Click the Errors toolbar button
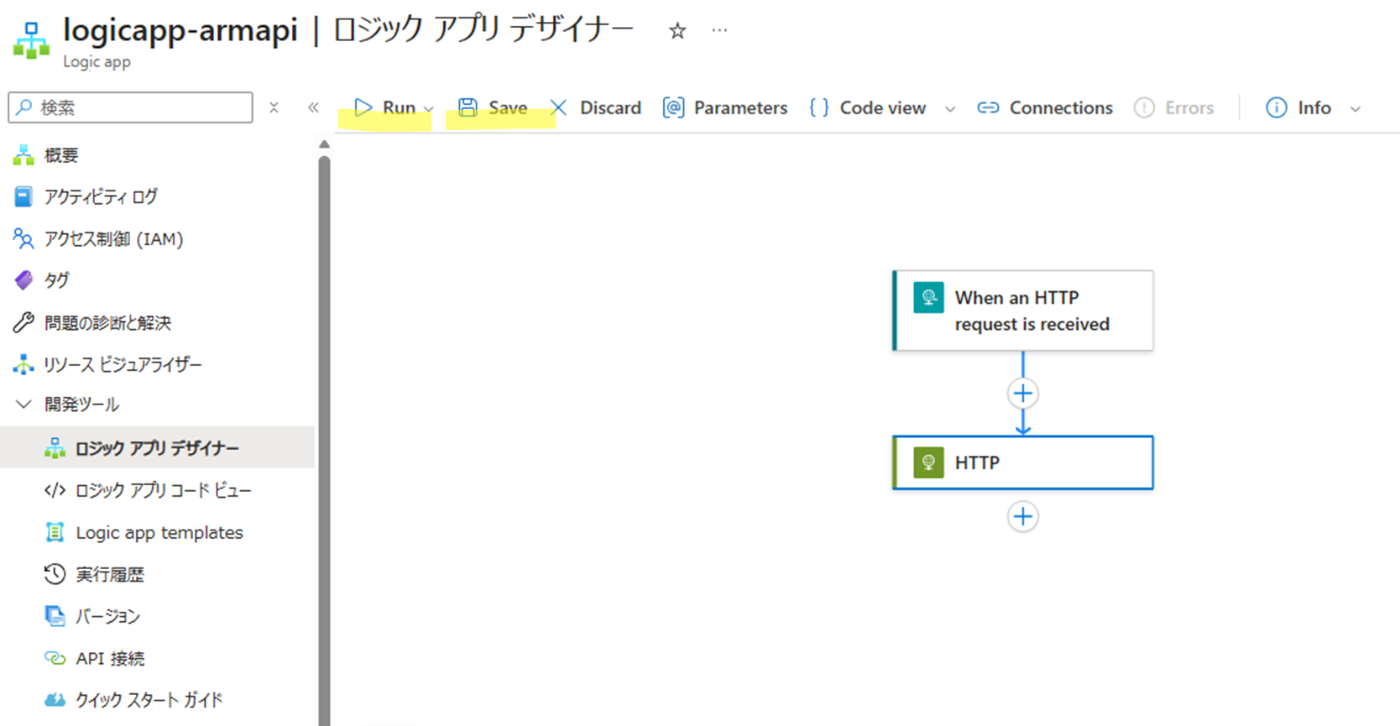The height and width of the screenshot is (726, 1400). [x=1174, y=108]
